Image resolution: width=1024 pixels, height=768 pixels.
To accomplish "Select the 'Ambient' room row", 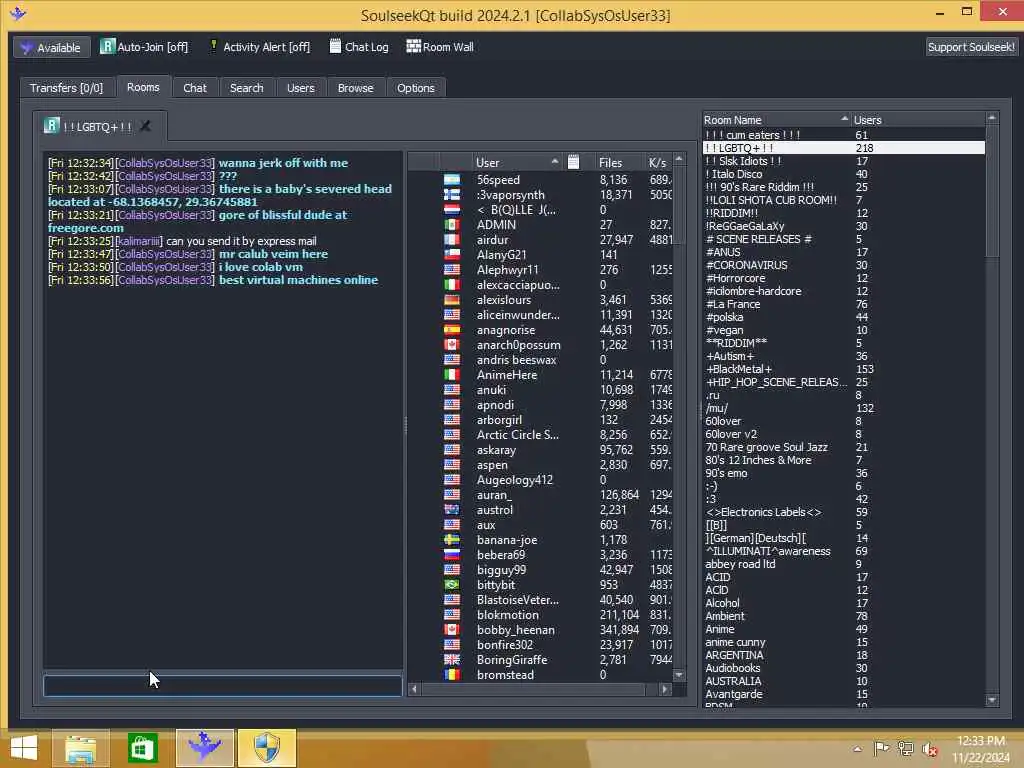I will [844, 616].
